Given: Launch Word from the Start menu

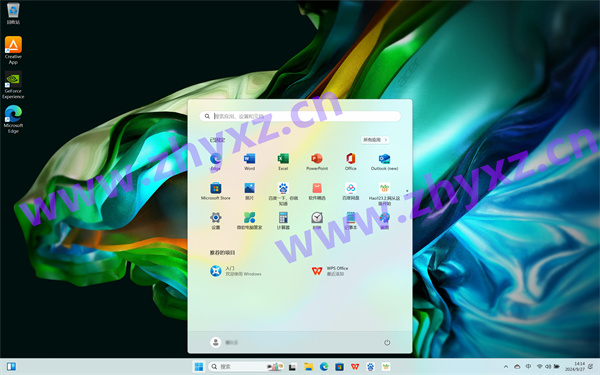Looking at the screenshot, I should pyautogui.click(x=249, y=161).
